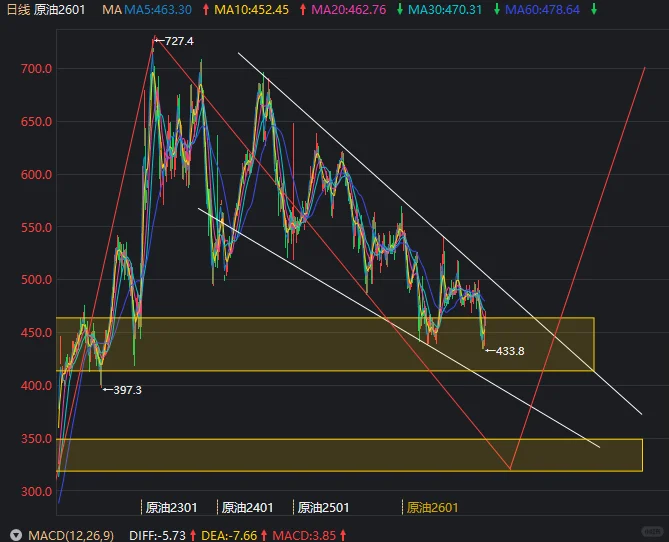The image size is (669, 542).
Task: Click the 727.4 high price marker
Action: click(x=174, y=41)
